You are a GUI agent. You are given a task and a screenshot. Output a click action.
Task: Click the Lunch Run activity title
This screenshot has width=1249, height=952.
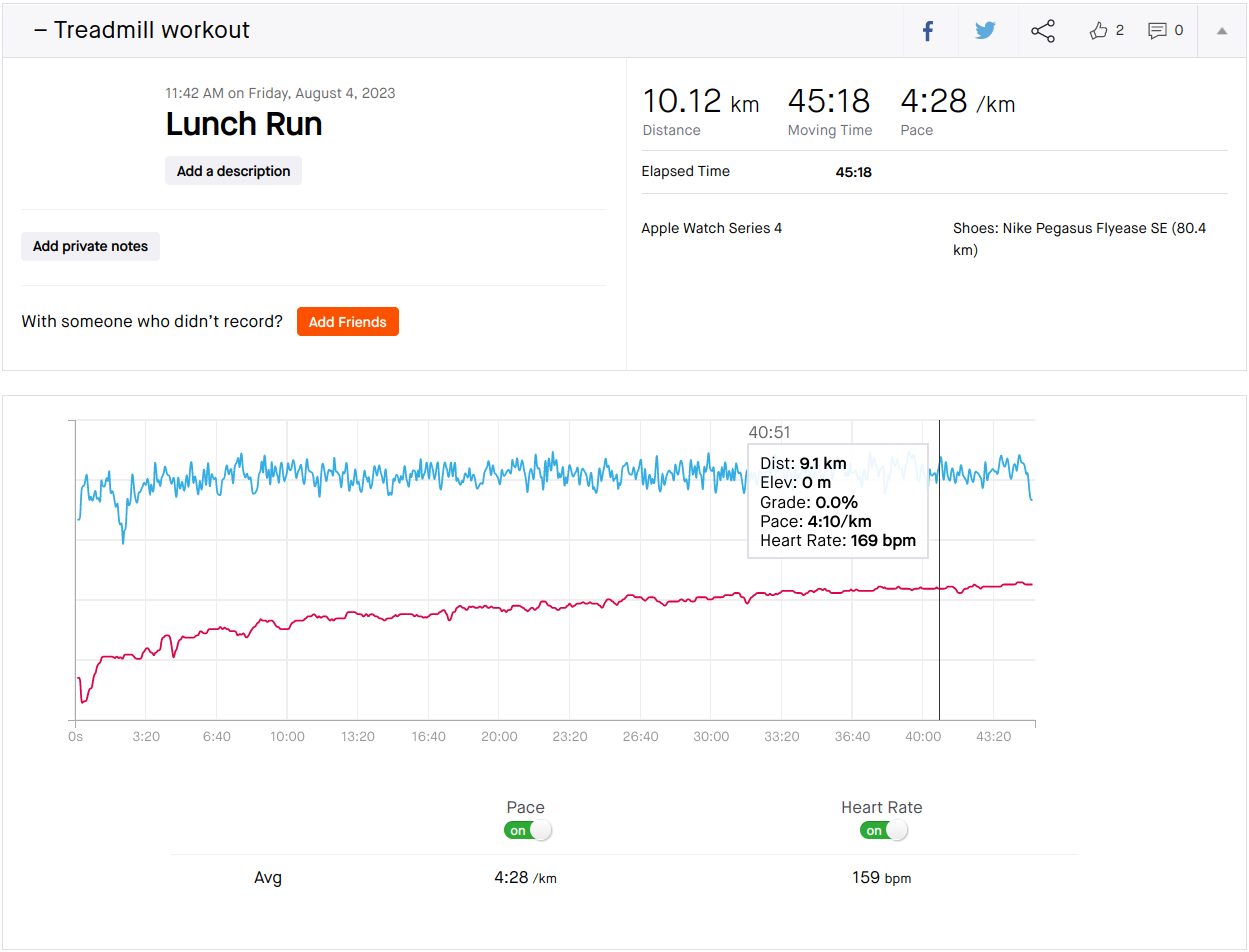244,124
